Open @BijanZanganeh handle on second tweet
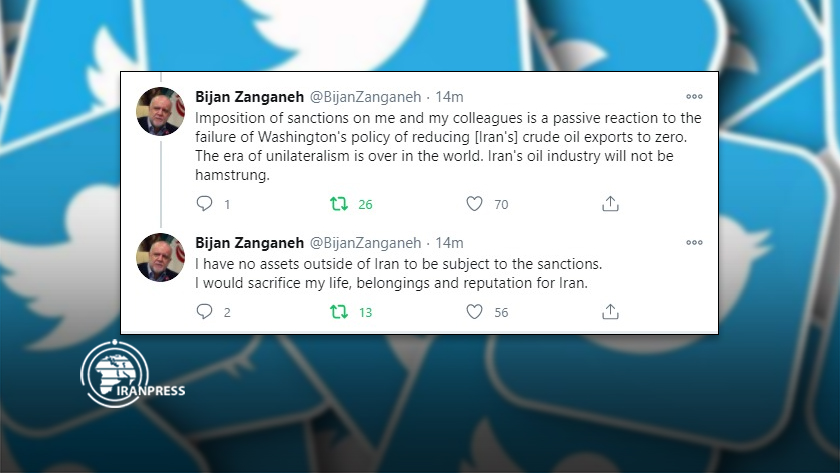This screenshot has width=840, height=473. [x=366, y=243]
